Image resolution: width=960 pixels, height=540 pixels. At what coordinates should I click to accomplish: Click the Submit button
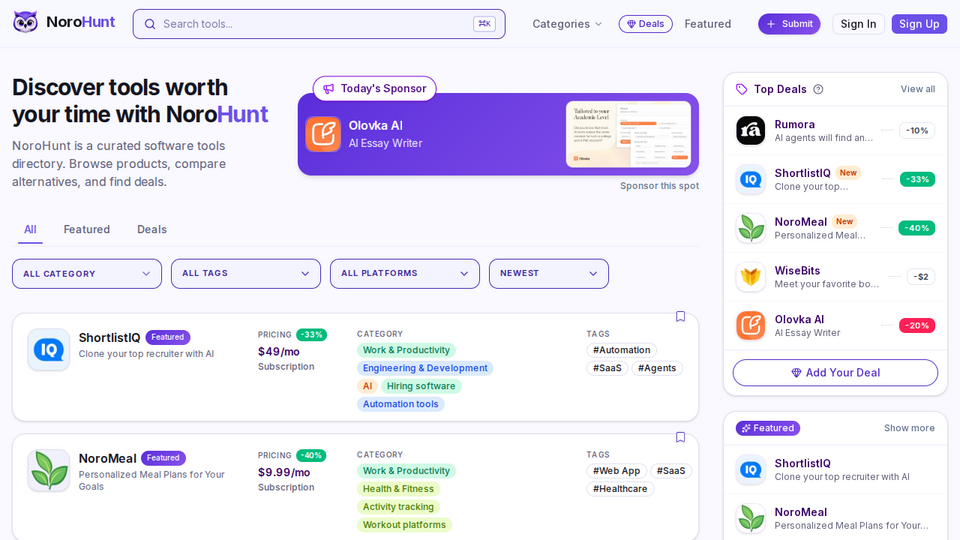789,24
